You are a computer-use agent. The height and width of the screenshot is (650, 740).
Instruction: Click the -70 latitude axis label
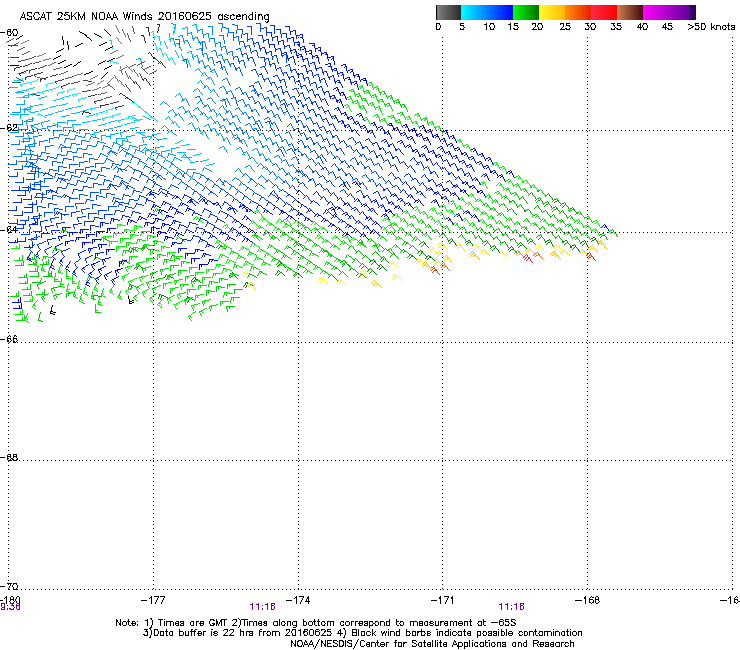coord(9,586)
